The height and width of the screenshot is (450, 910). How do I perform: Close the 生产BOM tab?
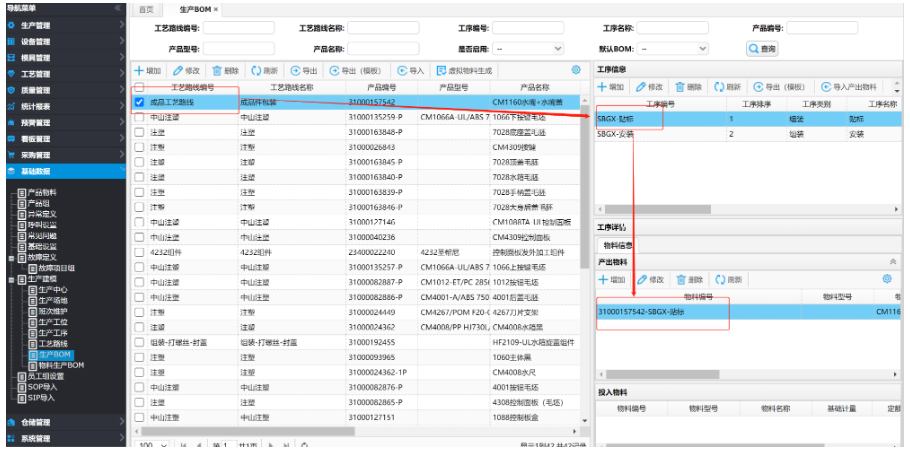click(216, 9)
